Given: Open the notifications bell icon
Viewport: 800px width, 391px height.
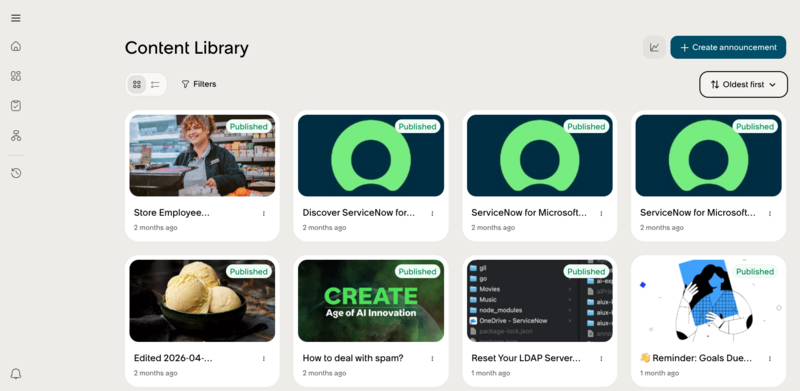Looking at the screenshot, I should [16, 374].
